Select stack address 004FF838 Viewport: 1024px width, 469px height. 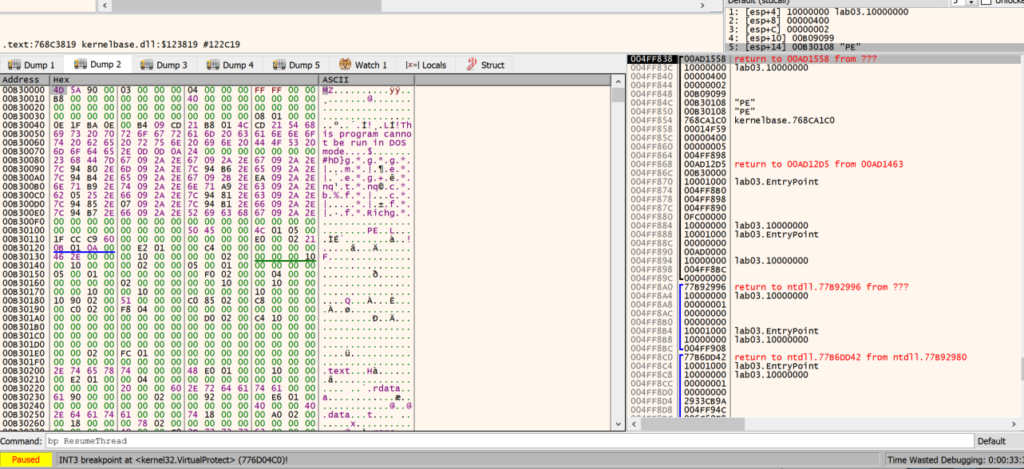click(652, 59)
